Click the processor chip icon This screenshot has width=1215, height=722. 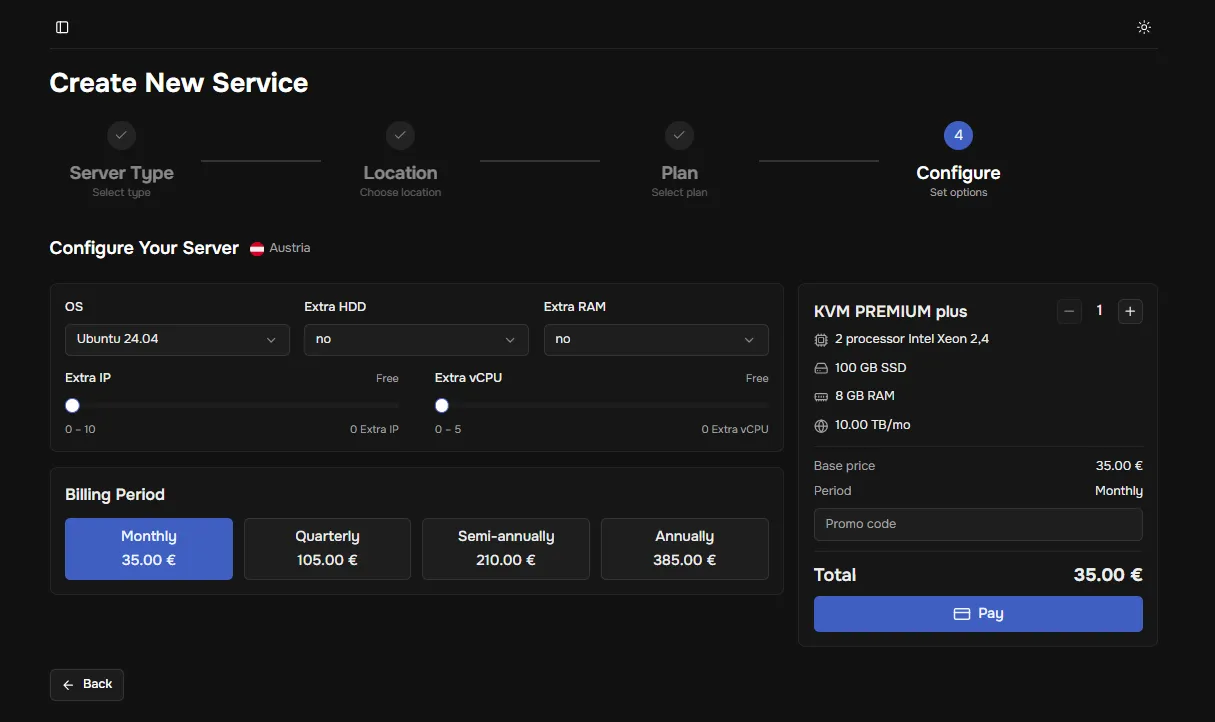coord(821,340)
